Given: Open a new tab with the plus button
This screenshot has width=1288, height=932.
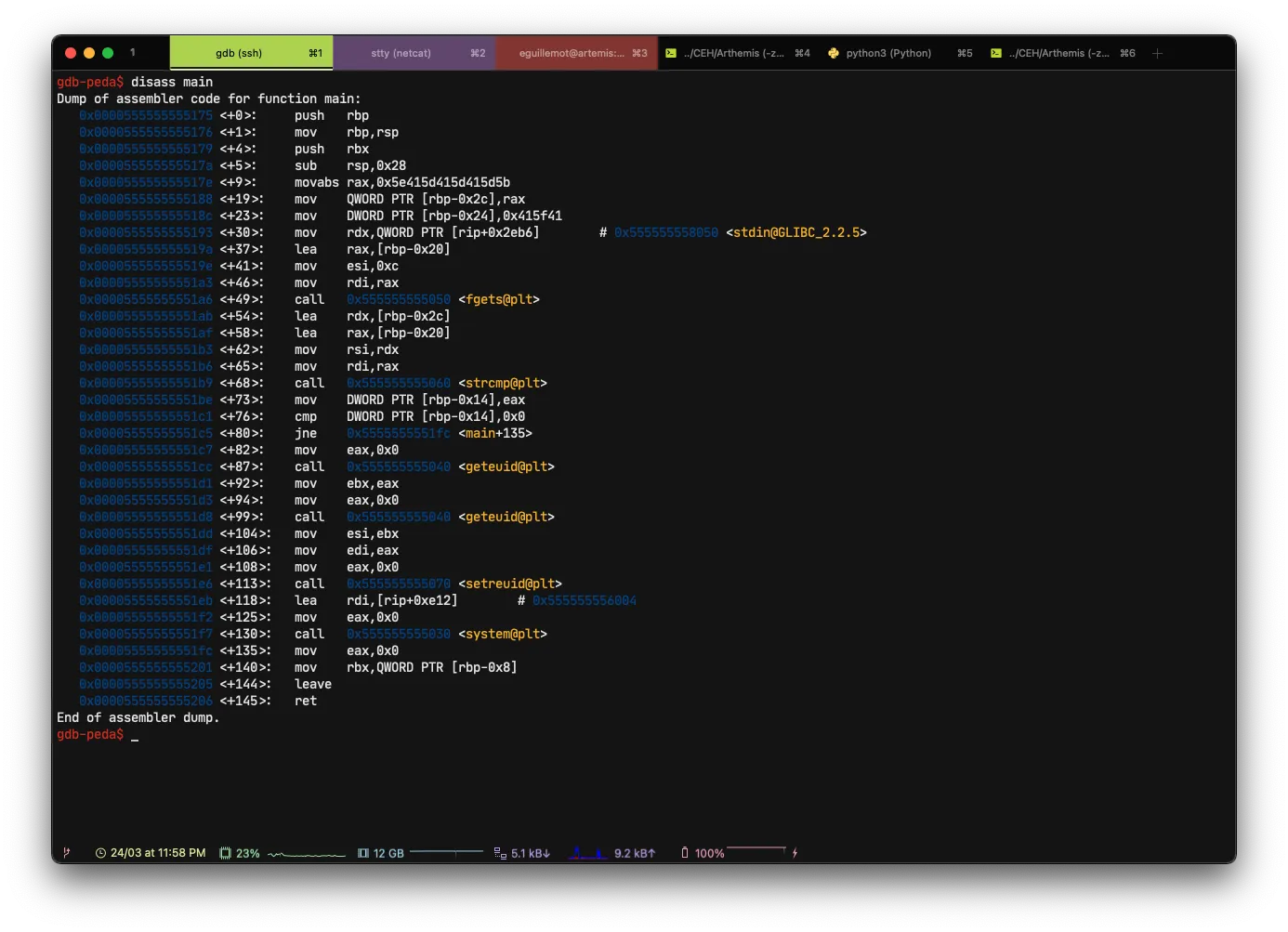Looking at the screenshot, I should pos(1158,53).
